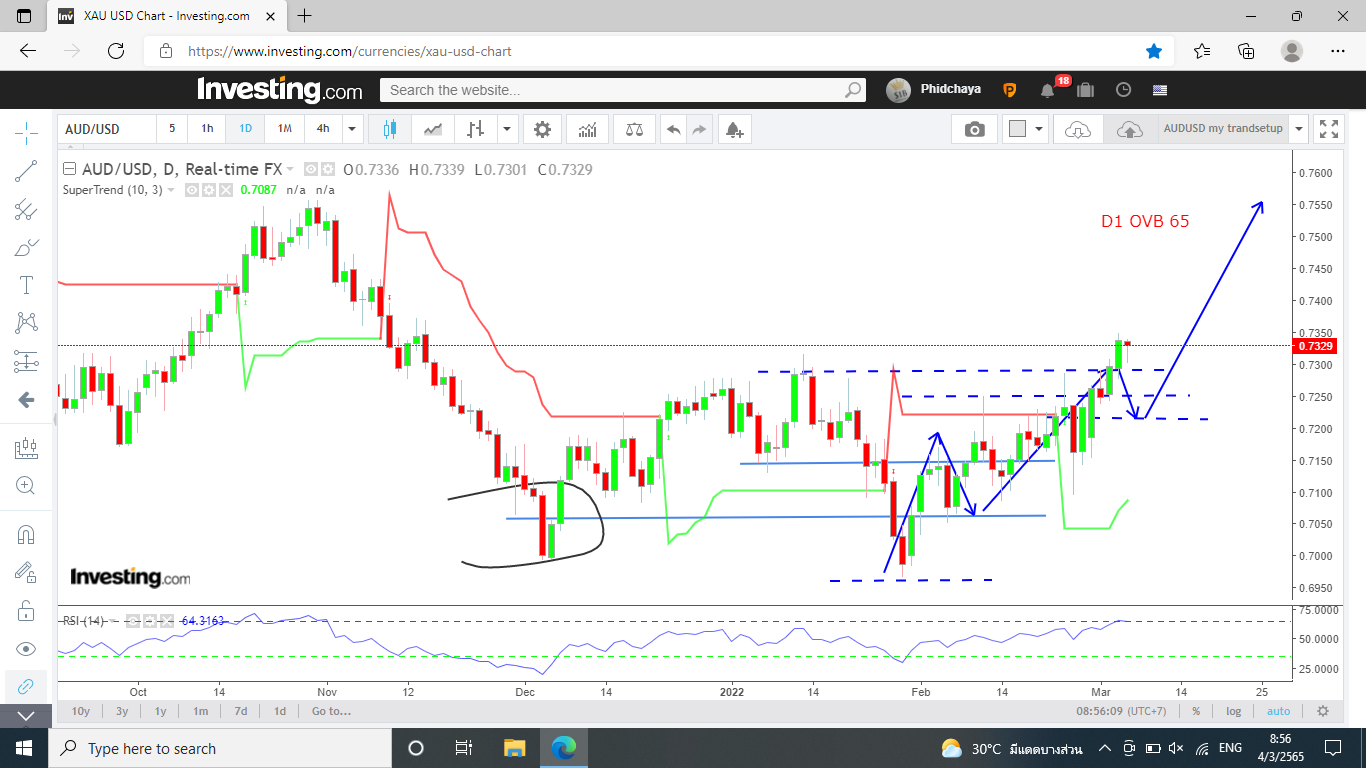
Task: Collapse the drawing toolbar with chevron
Action: click(x=26, y=716)
